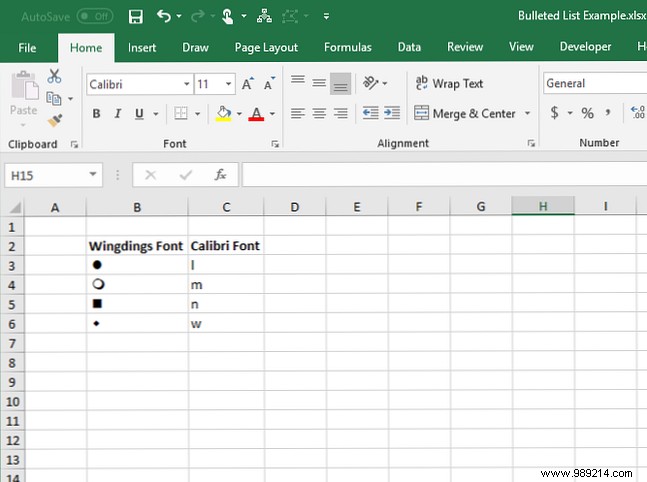Open the font size 11 dropdown

tap(228, 84)
